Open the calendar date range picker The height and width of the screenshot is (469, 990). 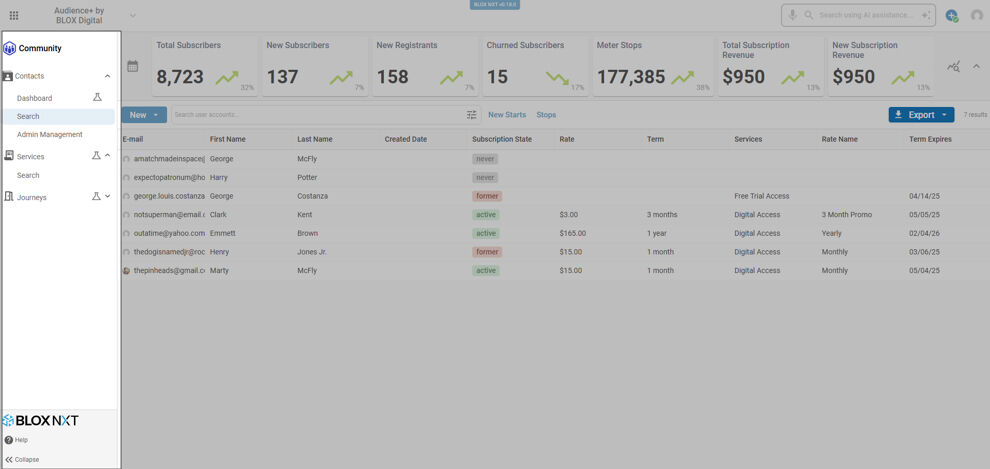[133, 66]
